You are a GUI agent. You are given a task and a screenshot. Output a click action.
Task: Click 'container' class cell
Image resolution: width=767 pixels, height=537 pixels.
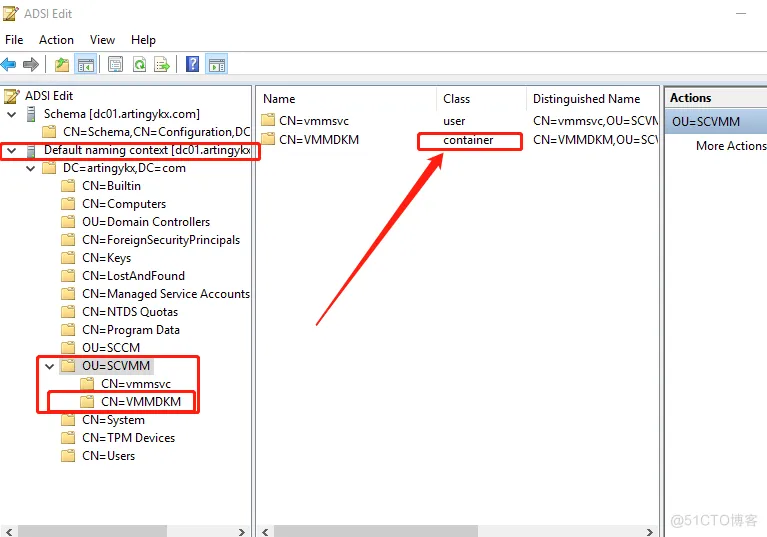[x=468, y=140]
